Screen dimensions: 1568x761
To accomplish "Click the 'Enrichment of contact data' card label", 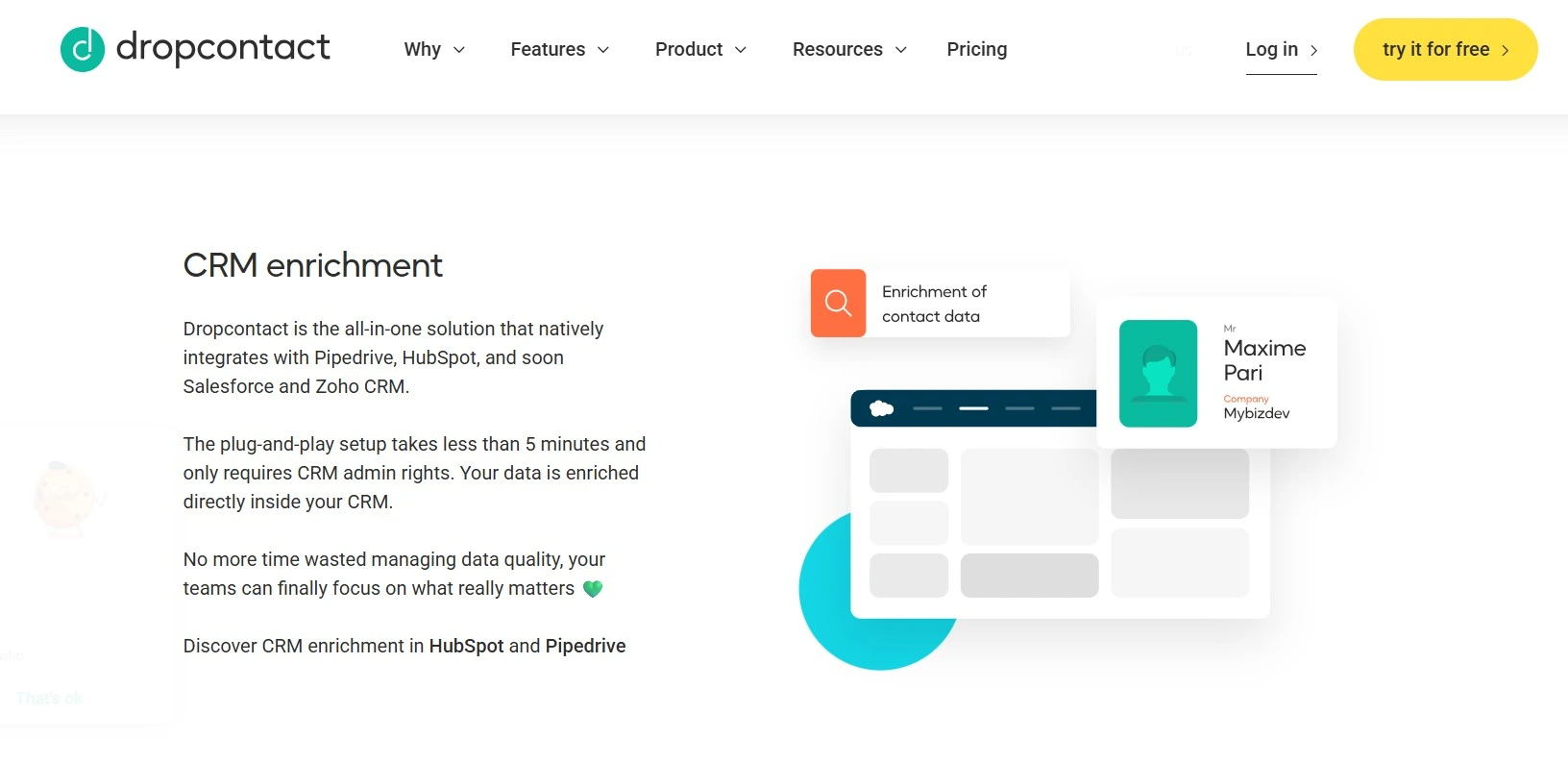I will (x=935, y=304).
